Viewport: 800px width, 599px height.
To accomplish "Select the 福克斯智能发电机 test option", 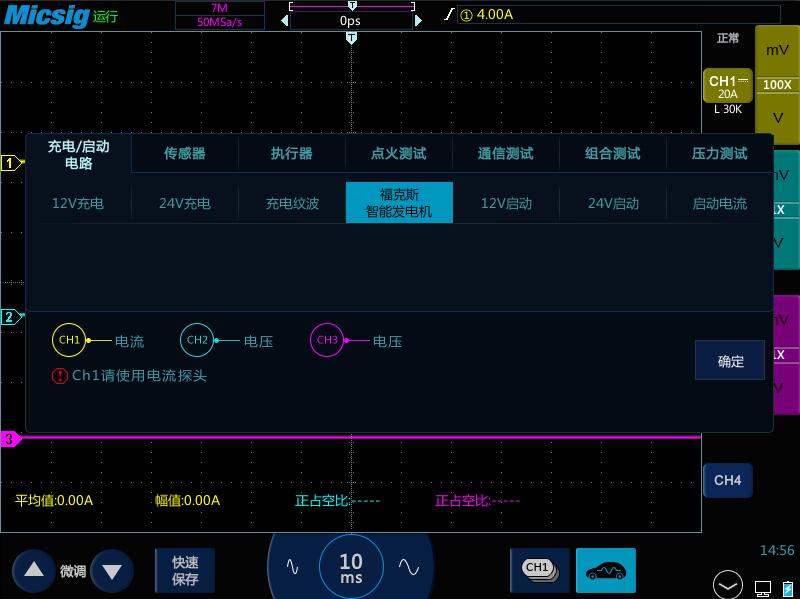I will 399,201.
